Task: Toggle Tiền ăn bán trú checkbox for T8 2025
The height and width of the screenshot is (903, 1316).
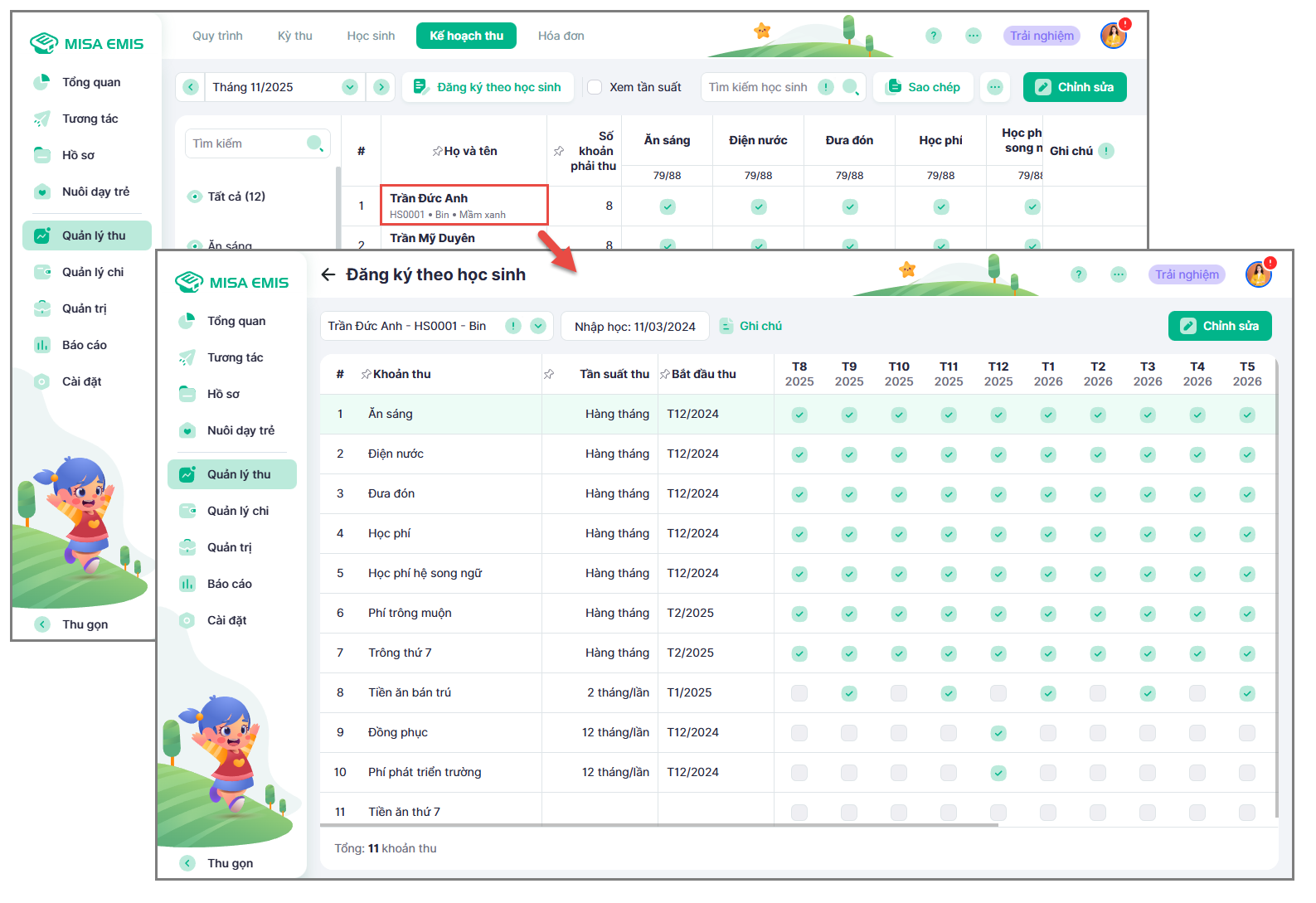Action: (799, 692)
